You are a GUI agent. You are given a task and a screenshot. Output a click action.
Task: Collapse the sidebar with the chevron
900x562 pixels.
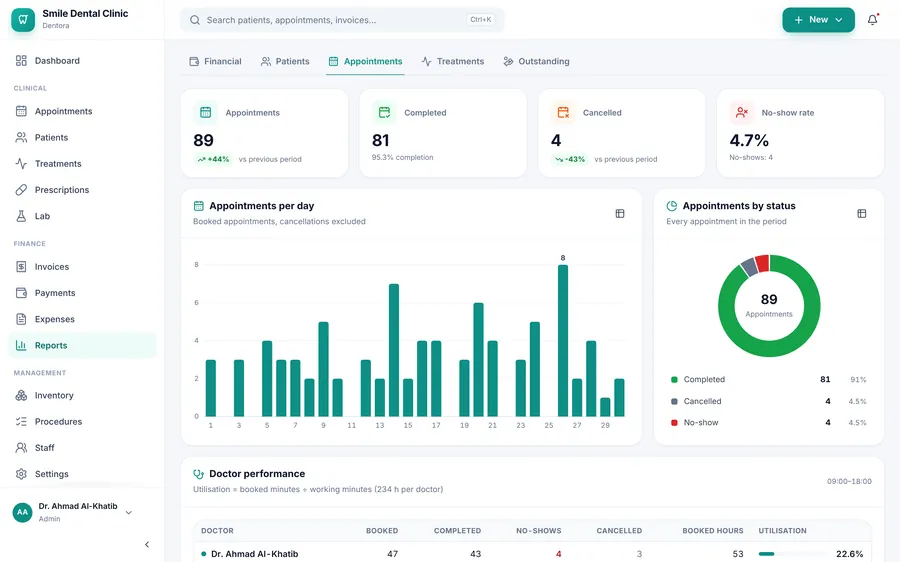tap(147, 544)
